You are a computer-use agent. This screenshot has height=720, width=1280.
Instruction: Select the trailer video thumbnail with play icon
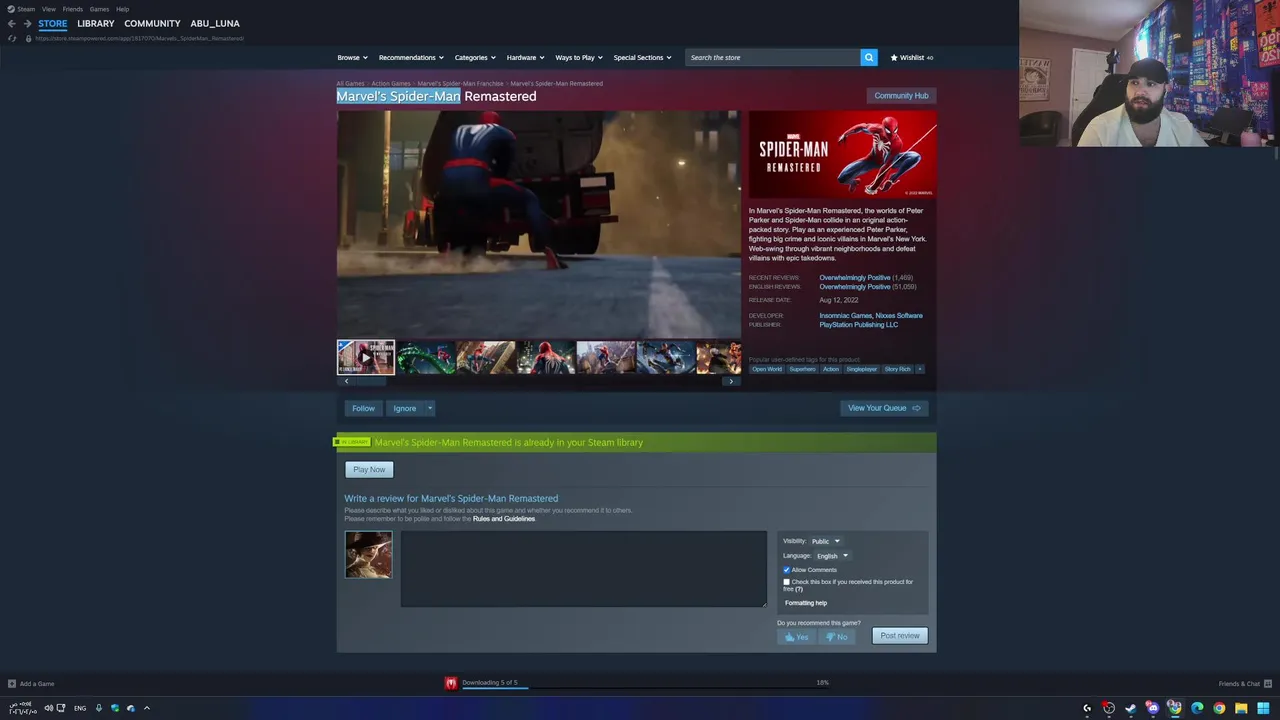[x=366, y=357]
